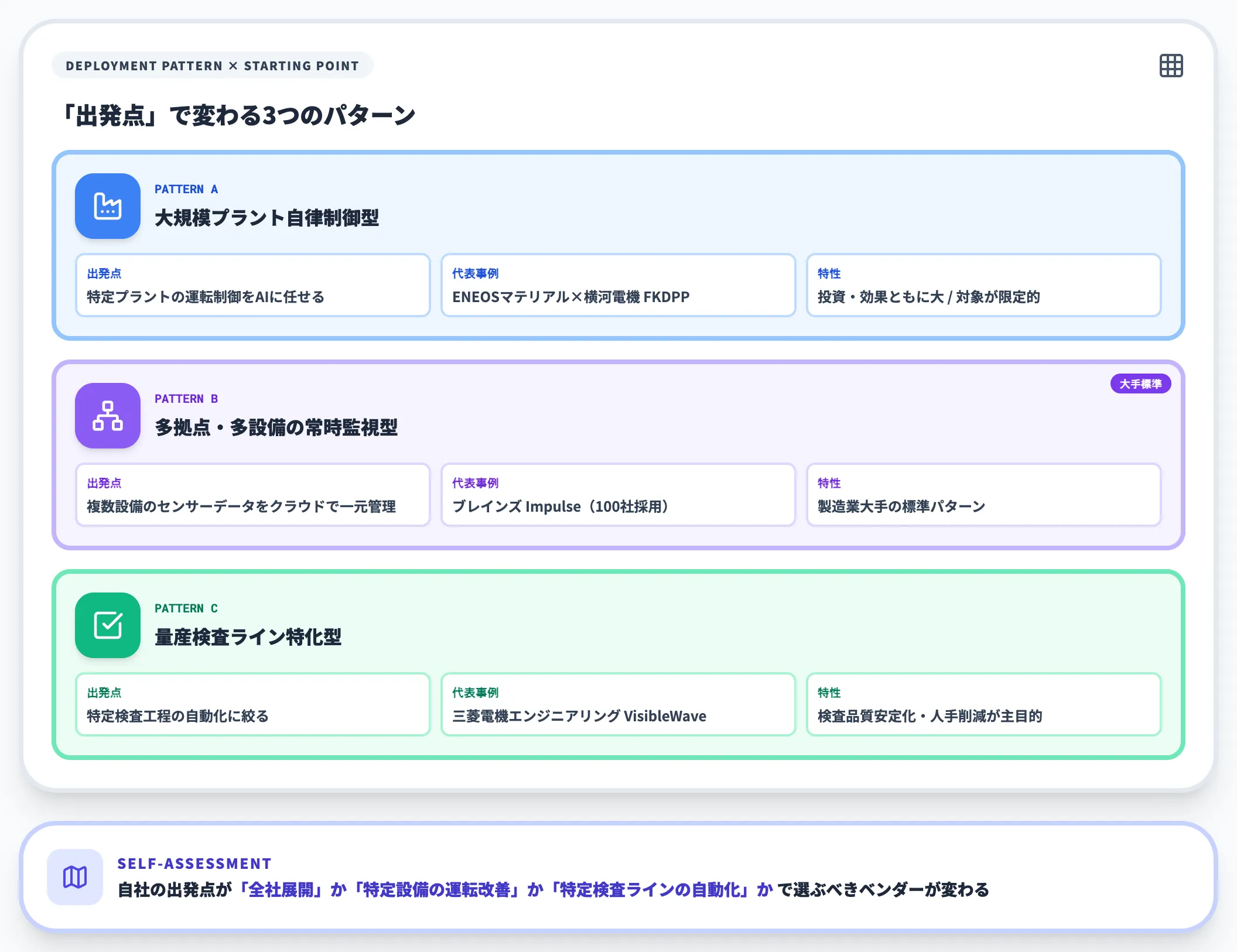Click the 特性 label in Pattern A
The height and width of the screenshot is (952, 1237).
tap(829, 273)
